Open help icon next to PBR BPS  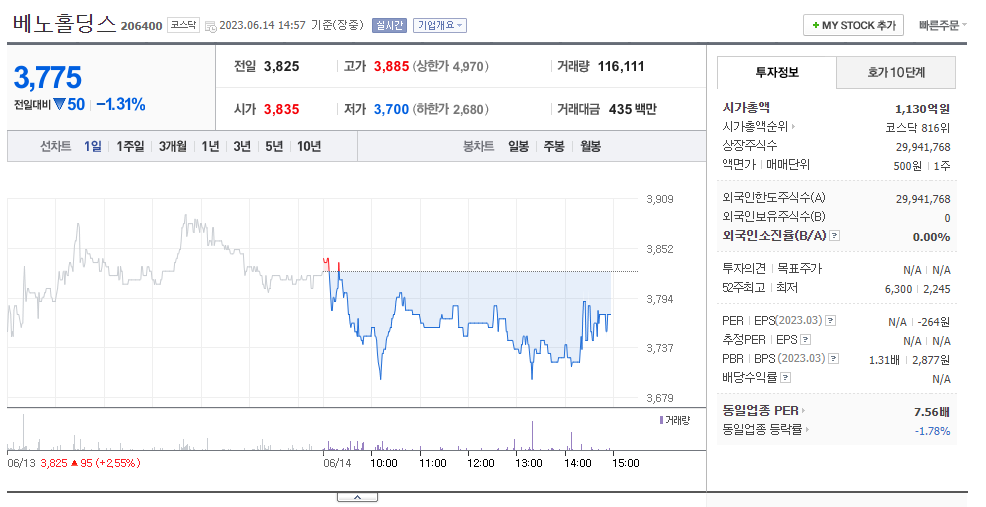[833, 359]
